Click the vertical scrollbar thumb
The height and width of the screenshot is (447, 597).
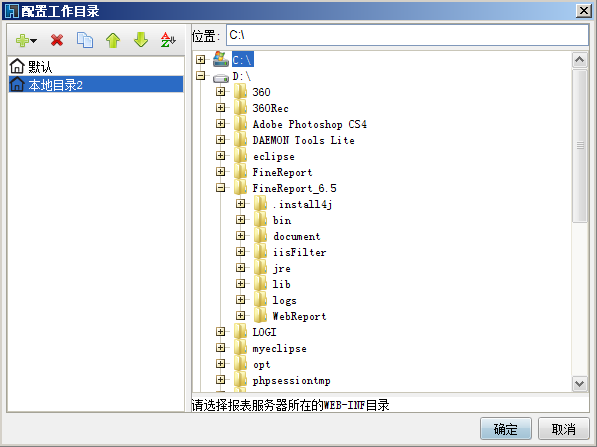click(579, 145)
